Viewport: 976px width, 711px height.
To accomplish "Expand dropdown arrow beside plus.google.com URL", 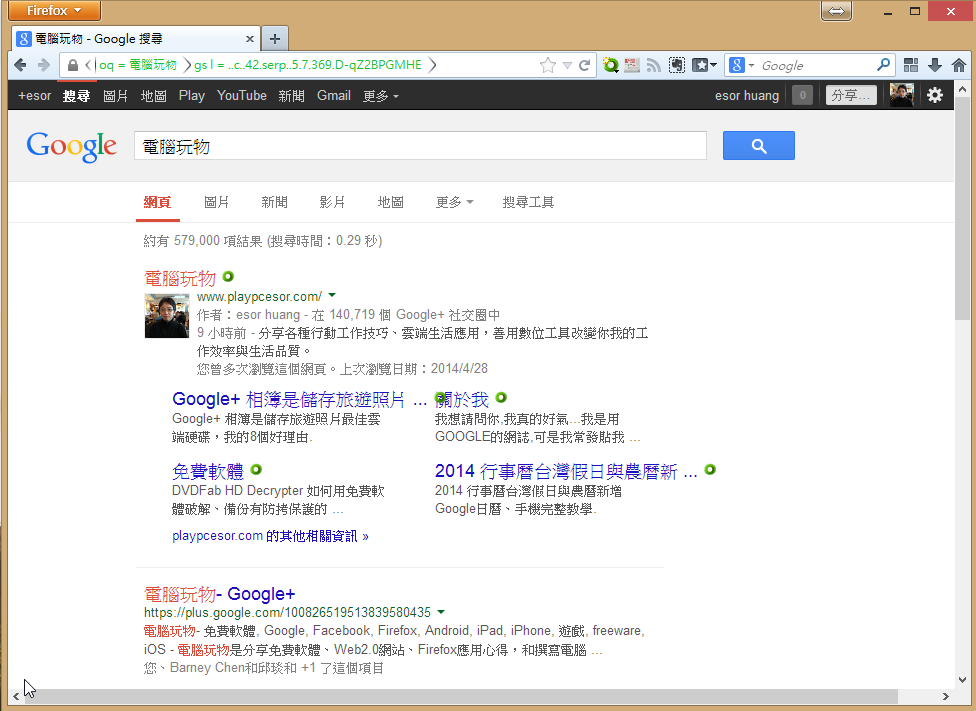I will (441, 612).
